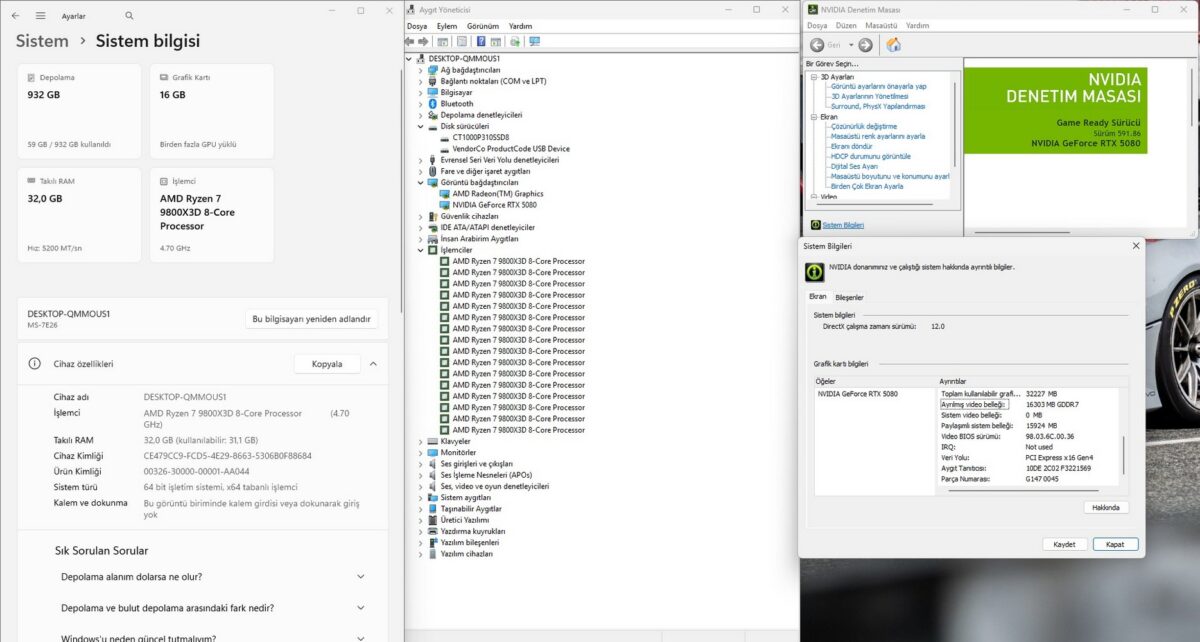Screen dimensions: 1200x642
Task: Collapse the İşlemciler node
Action: click(x=421, y=250)
